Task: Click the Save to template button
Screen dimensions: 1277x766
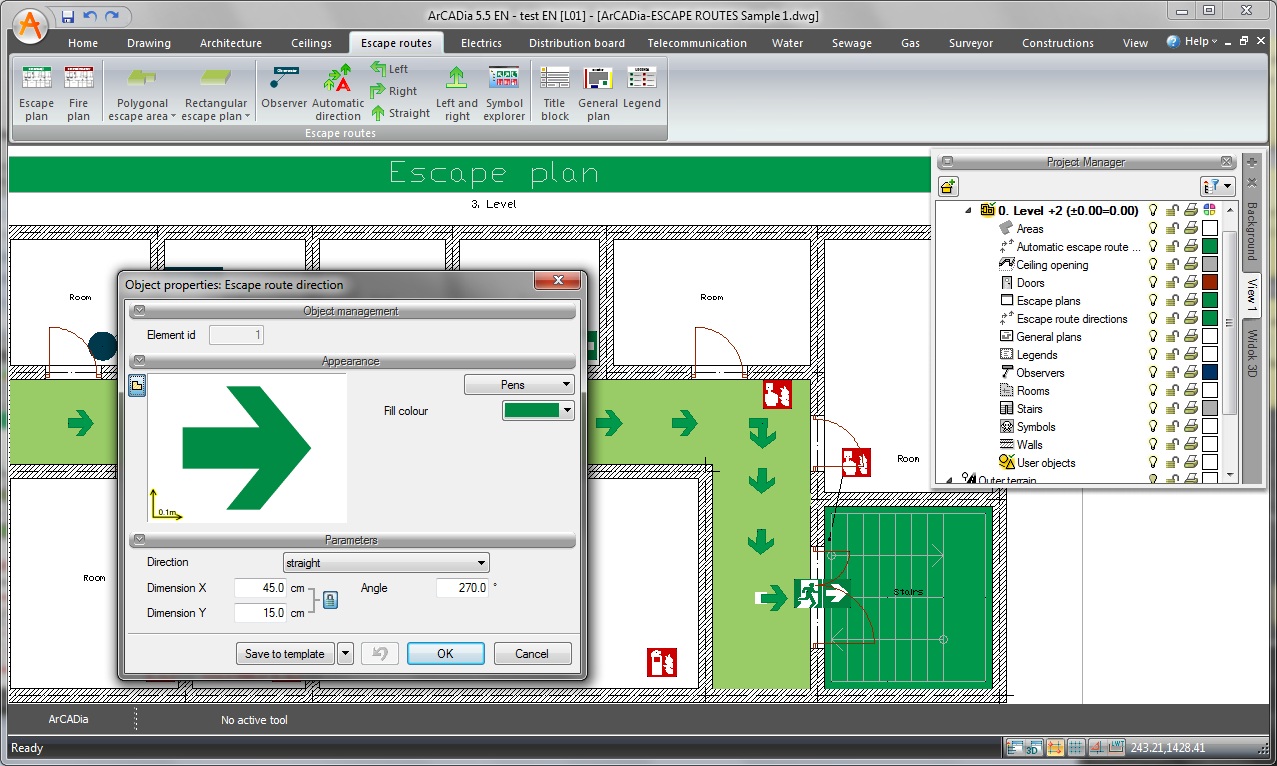Action: pos(285,654)
